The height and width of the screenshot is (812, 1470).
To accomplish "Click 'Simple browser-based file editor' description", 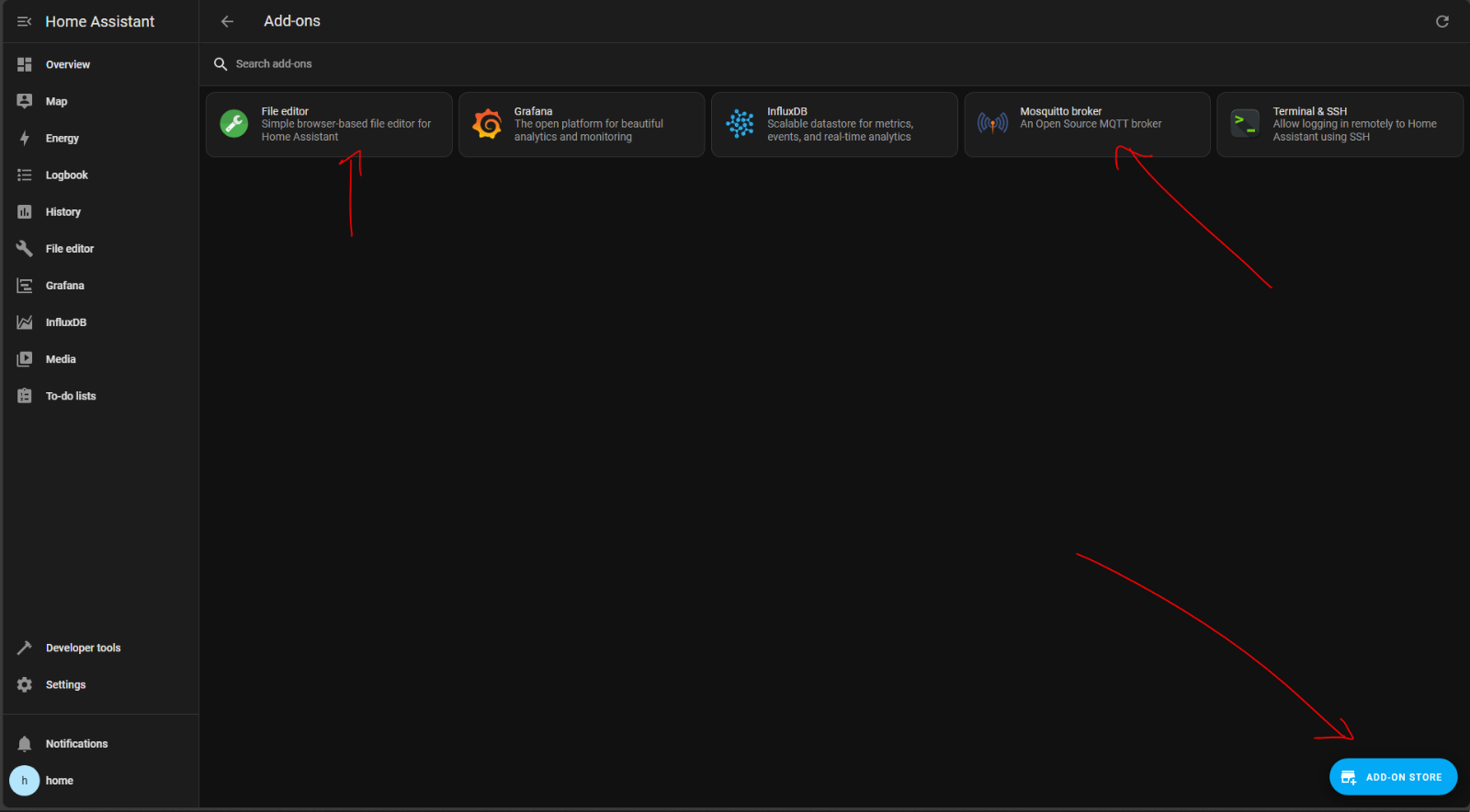I will [345, 130].
